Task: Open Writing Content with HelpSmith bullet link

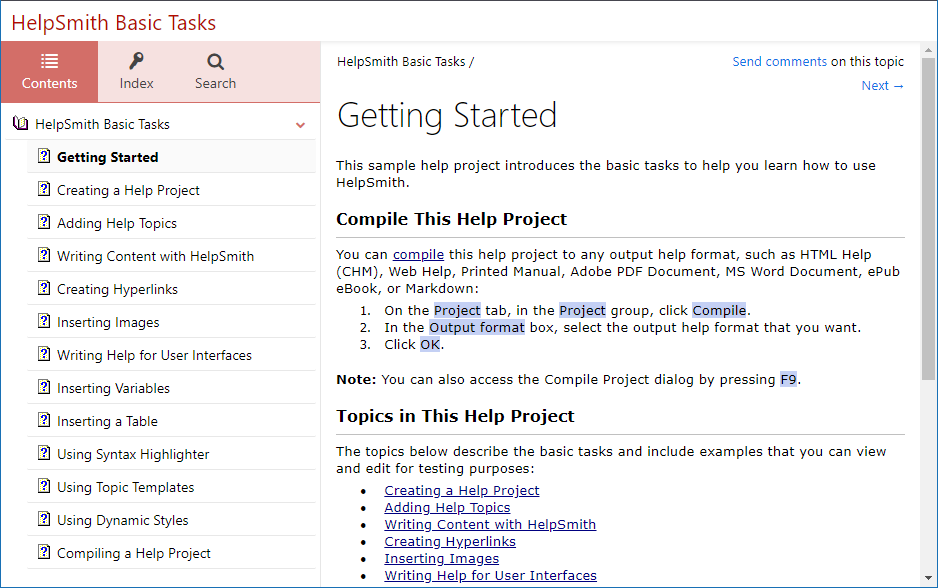Action: 490,525
